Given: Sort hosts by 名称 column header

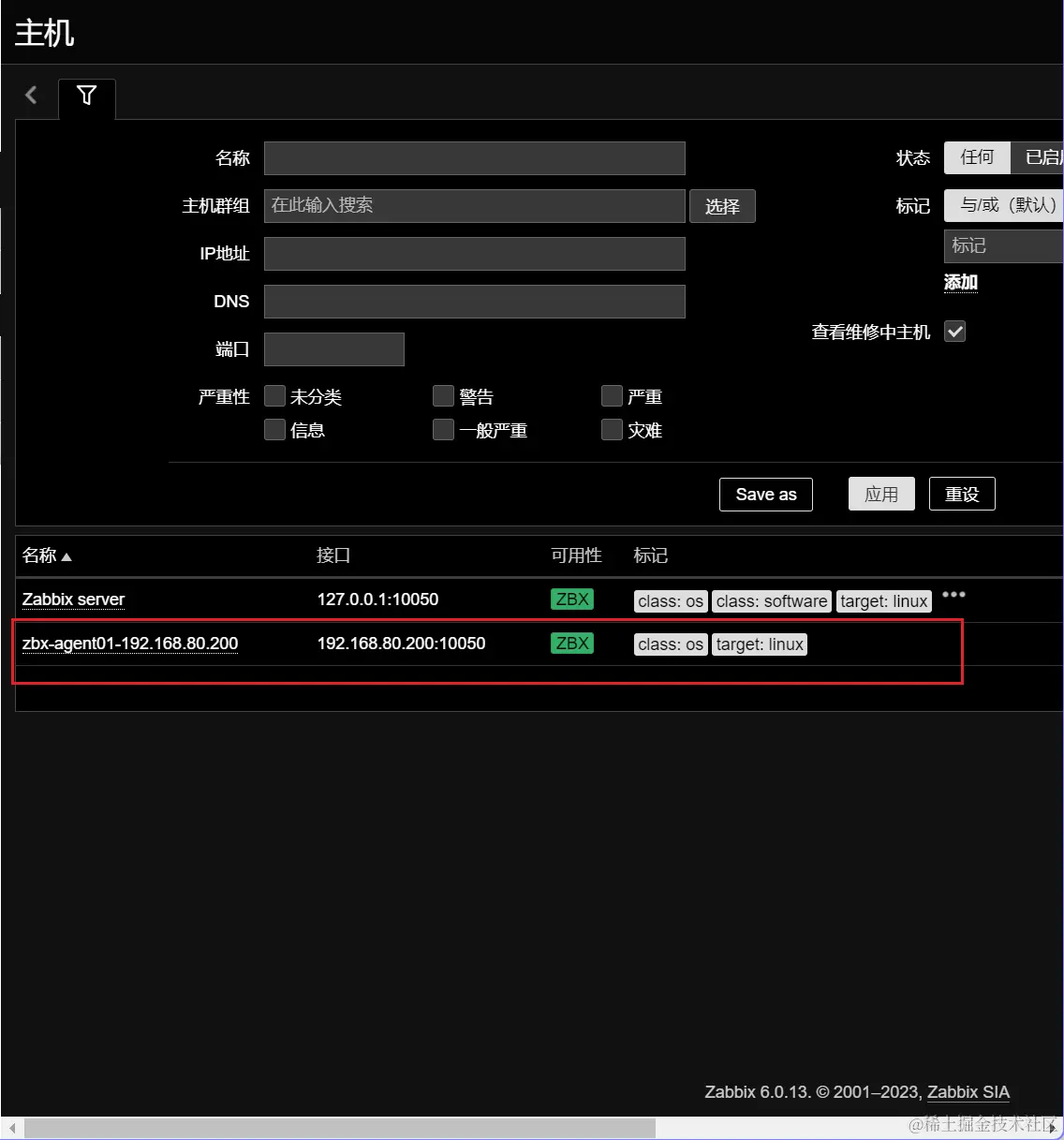Looking at the screenshot, I should (47, 555).
